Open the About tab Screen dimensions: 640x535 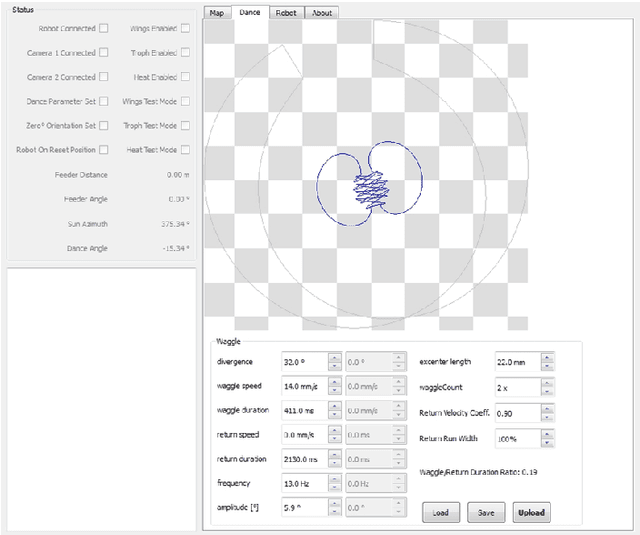click(x=321, y=13)
